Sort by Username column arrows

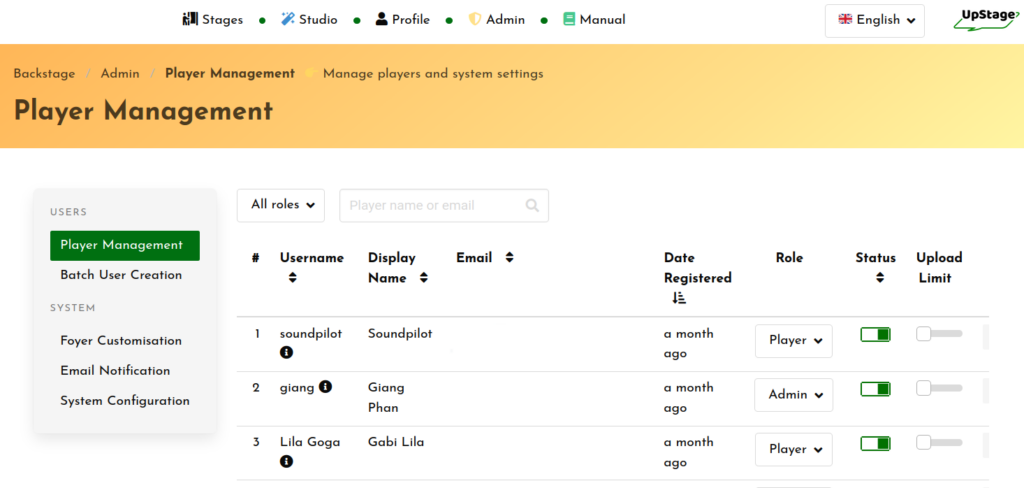click(x=293, y=278)
